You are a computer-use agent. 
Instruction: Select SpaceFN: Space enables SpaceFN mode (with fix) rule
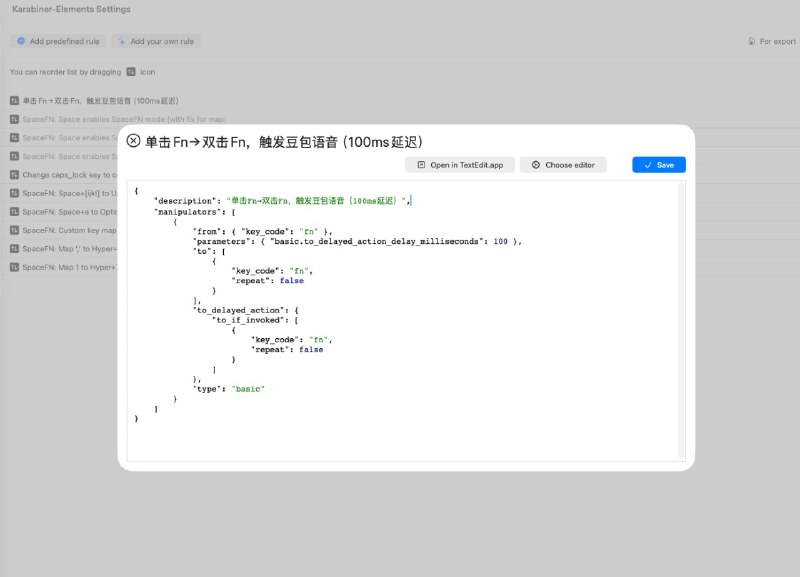124,119
